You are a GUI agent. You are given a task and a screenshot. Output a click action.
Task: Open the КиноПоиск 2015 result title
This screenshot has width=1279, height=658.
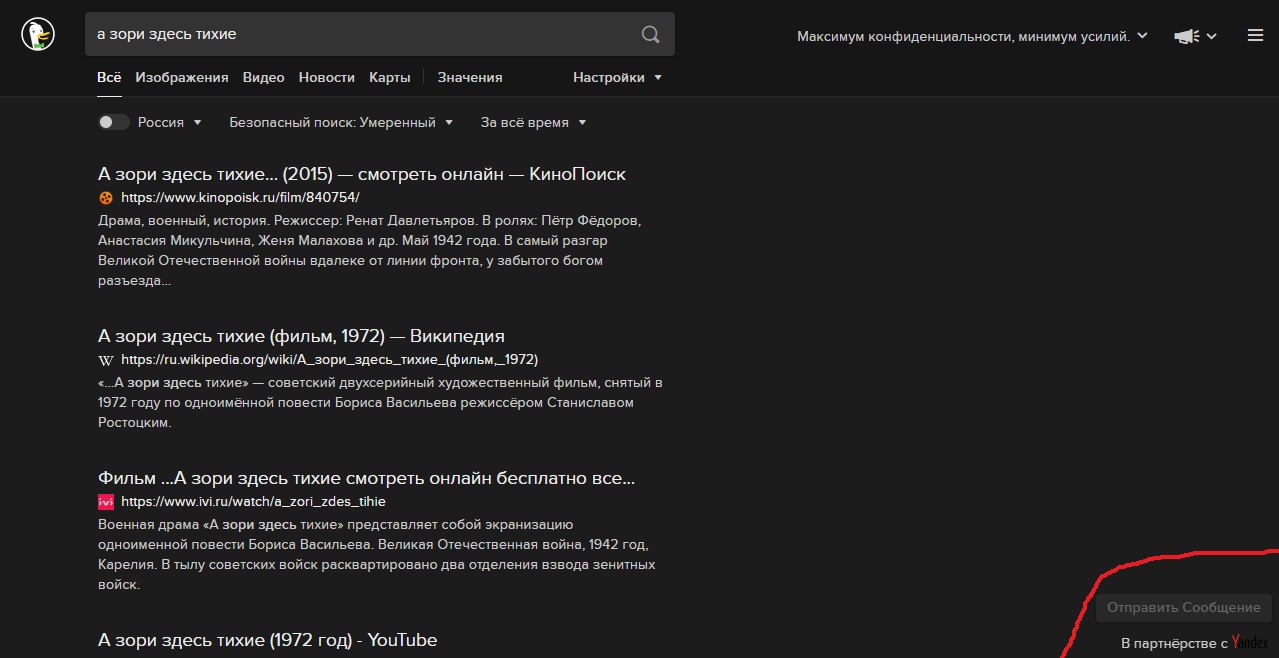[362, 174]
